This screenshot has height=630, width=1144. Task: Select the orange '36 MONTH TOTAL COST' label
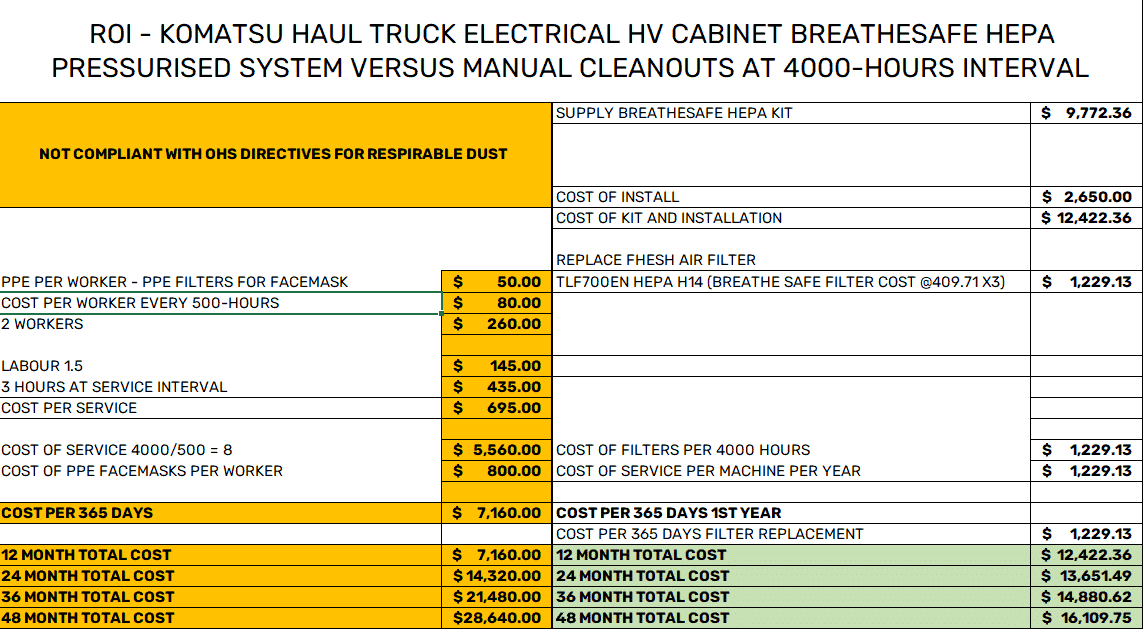[220, 597]
